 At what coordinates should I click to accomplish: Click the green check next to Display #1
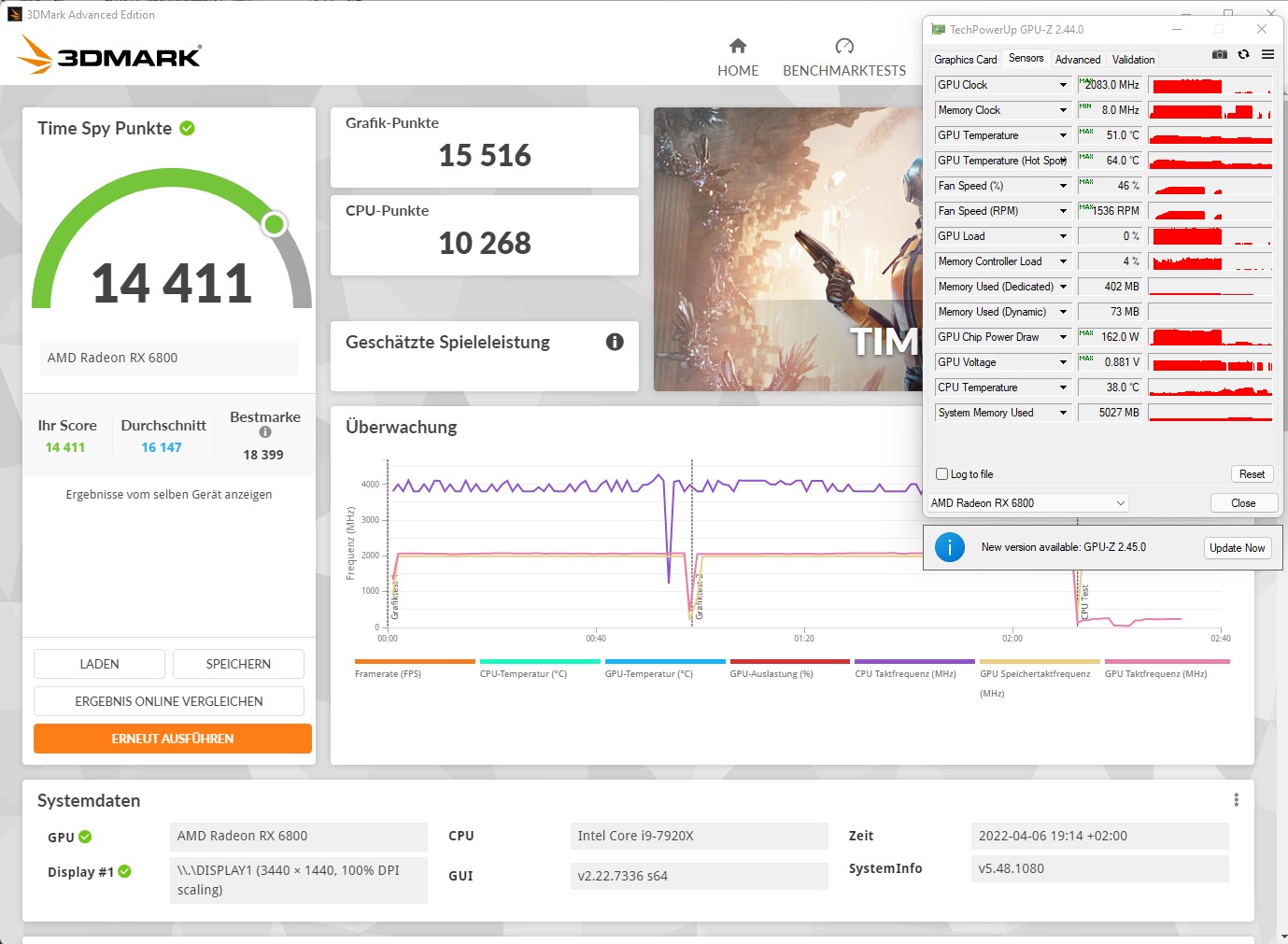[x=124, y=871]
